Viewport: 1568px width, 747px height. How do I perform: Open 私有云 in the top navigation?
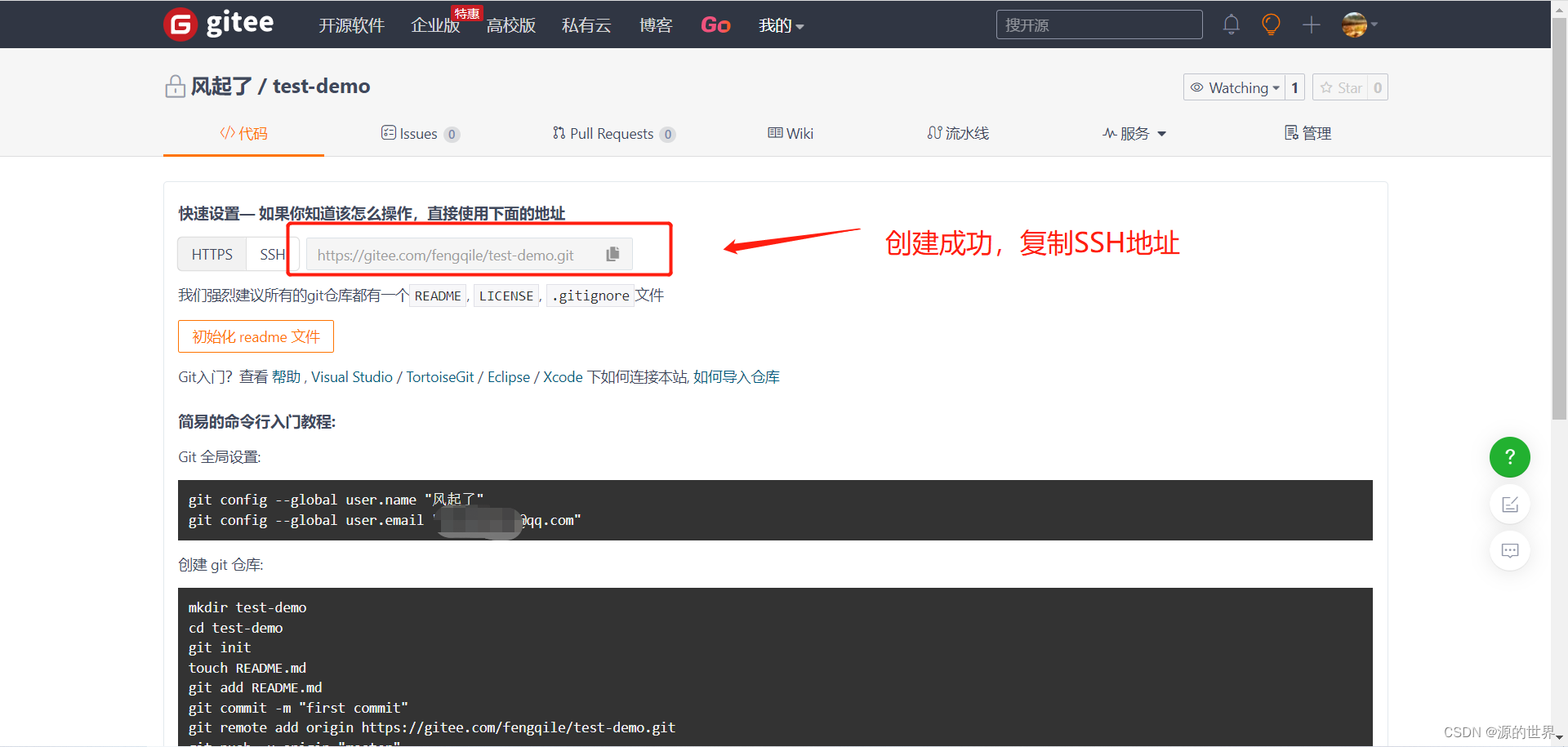pos(586,25)
